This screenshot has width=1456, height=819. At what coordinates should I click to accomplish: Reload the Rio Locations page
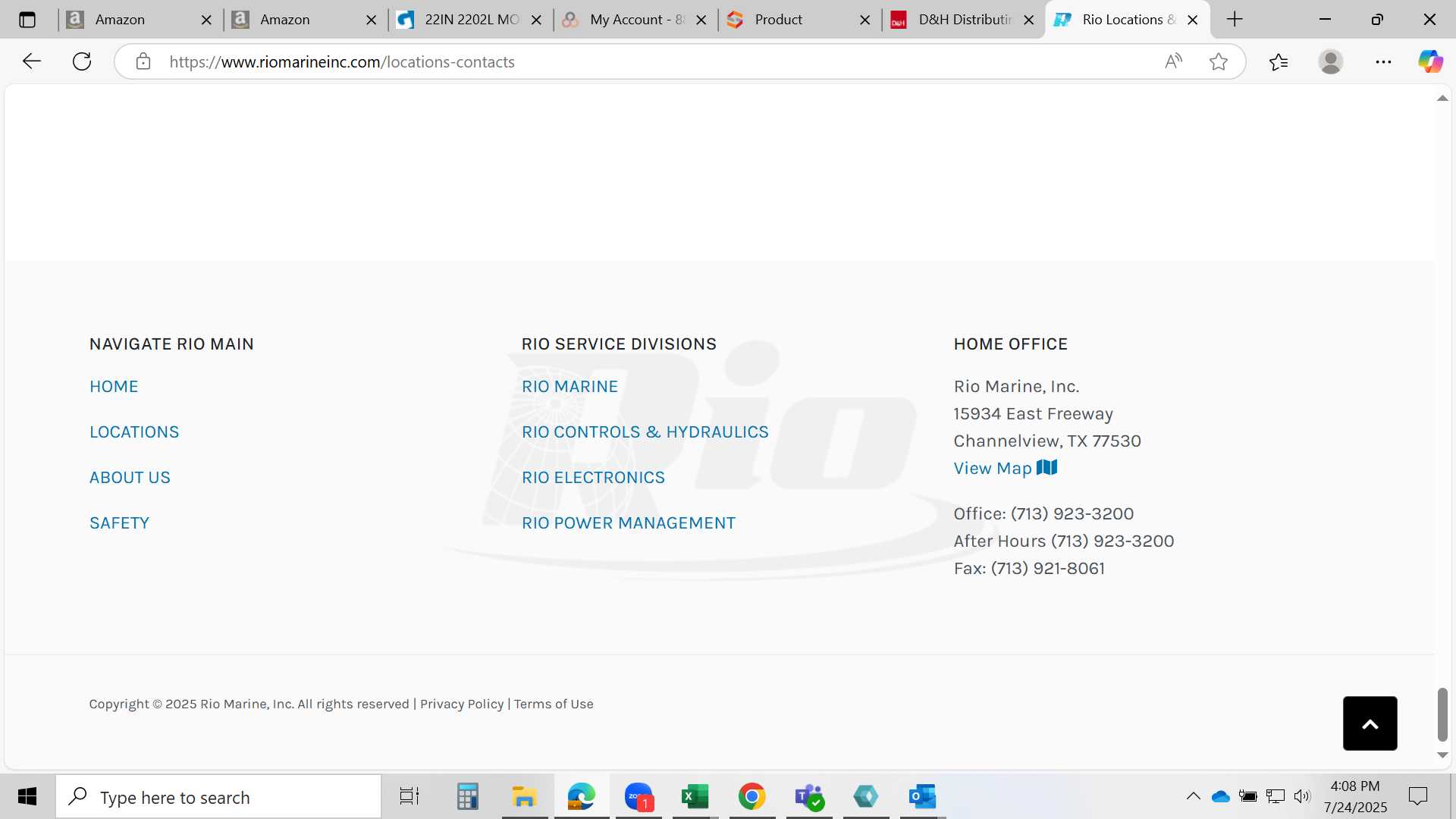(82, 61)
